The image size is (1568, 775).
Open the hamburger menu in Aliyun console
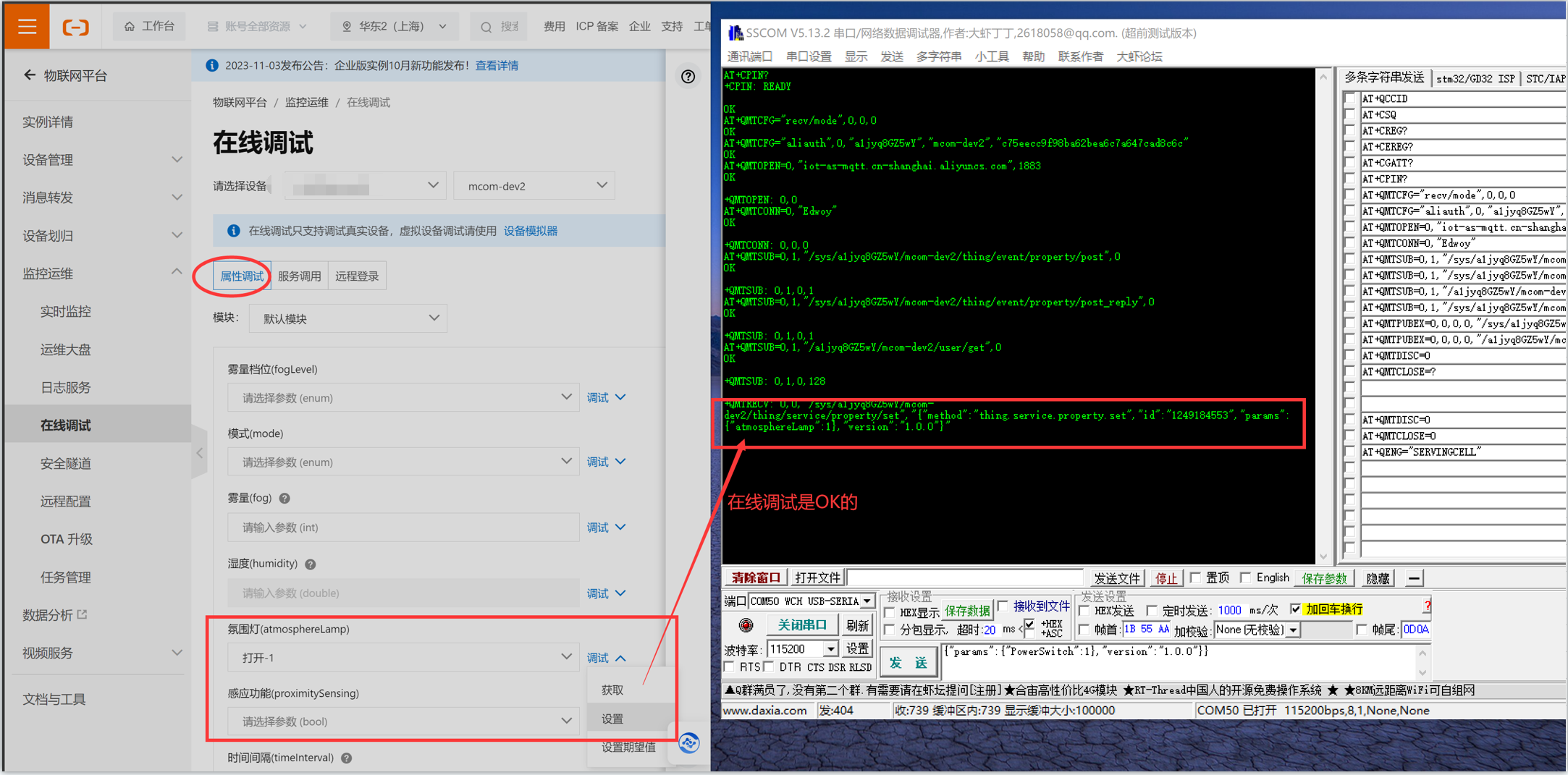[x=27, y=26]
